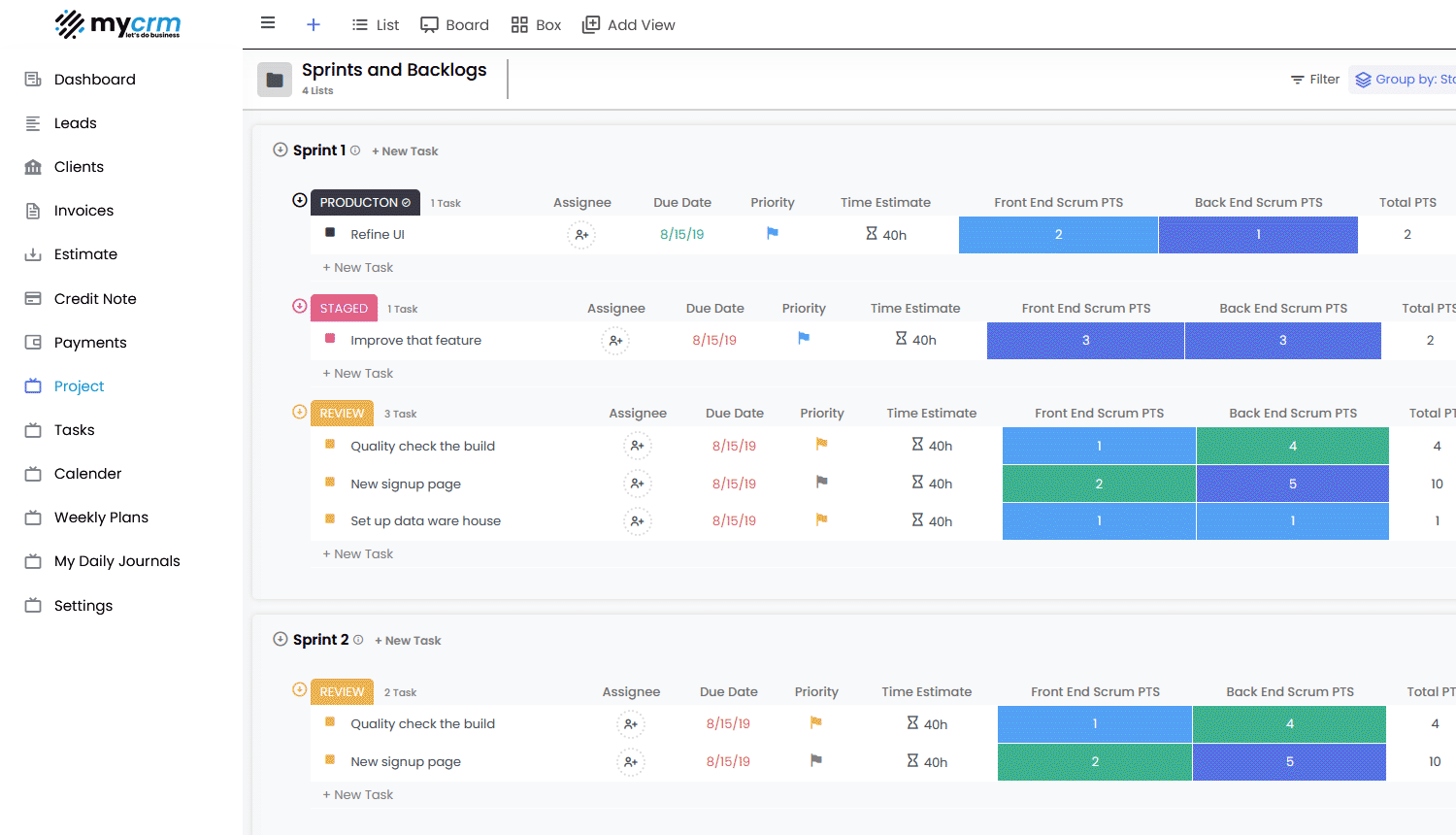Switch to Board view
Screen dimensions: 1456x835
coord(454,24)
